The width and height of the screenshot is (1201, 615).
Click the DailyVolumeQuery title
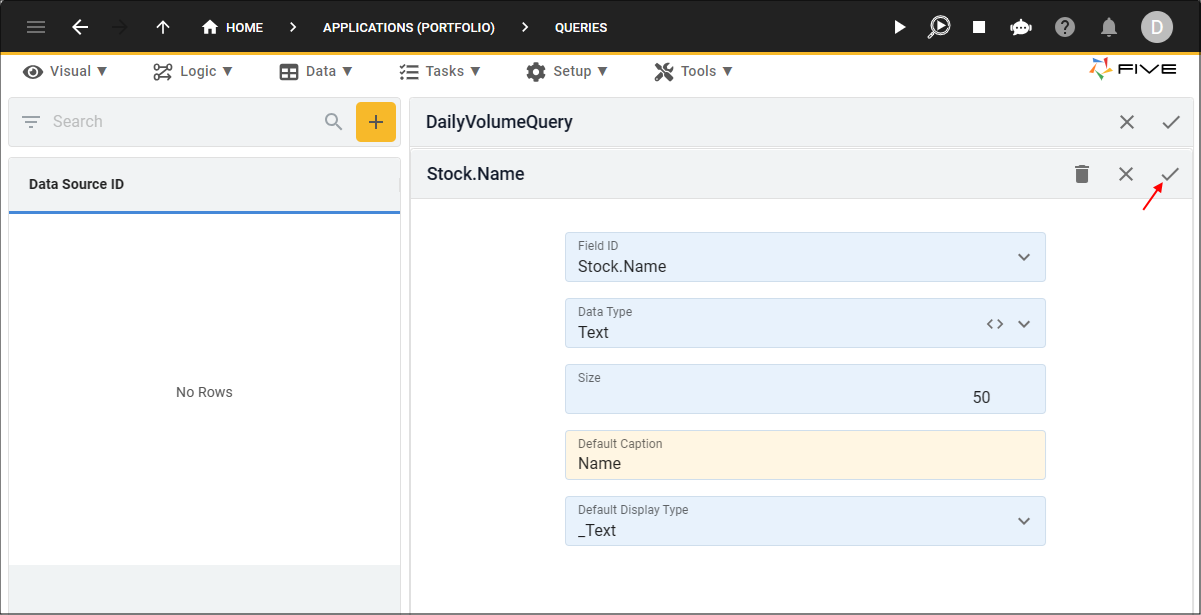point(499,122)
